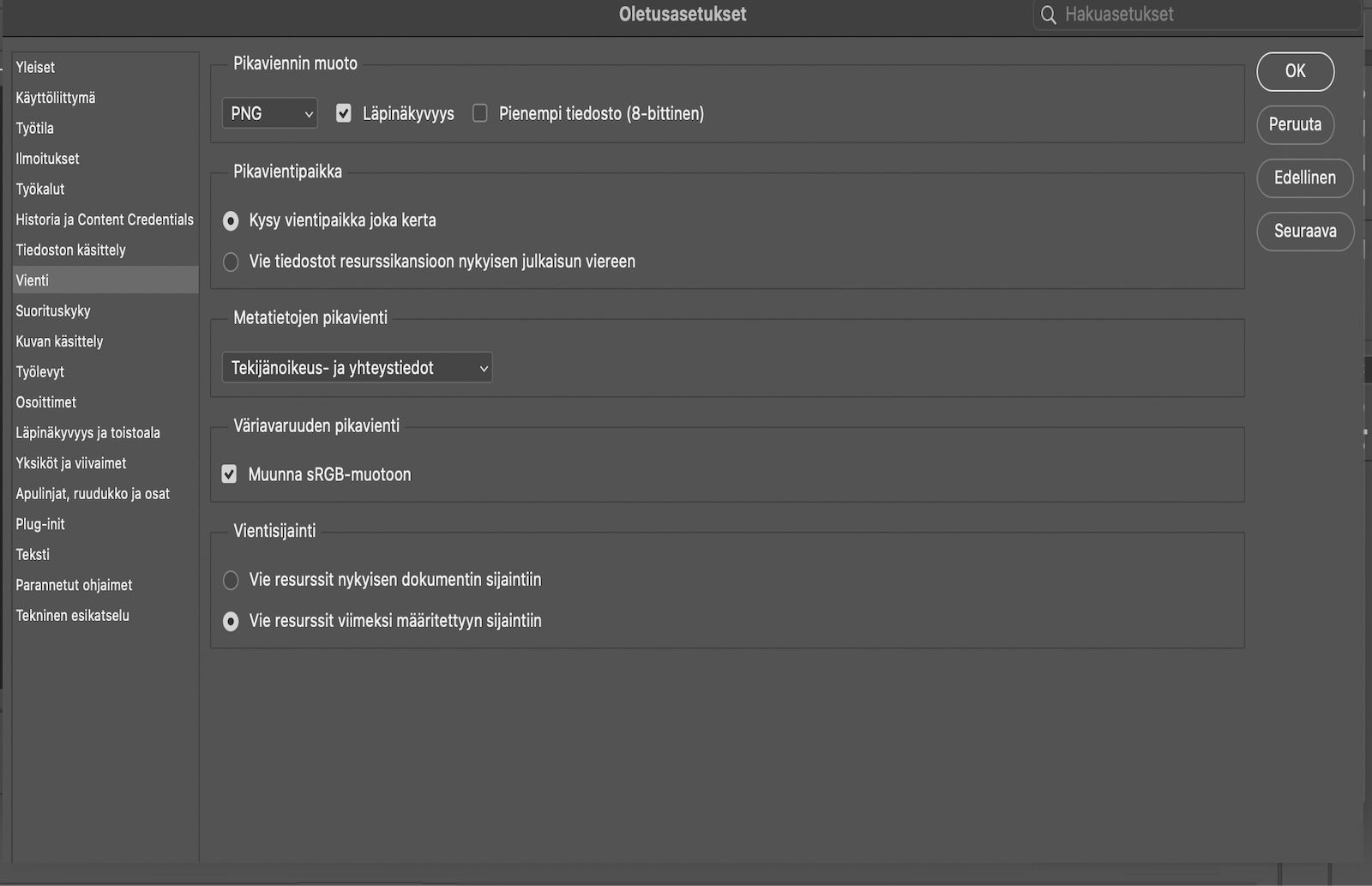This screenshot has height=886, width=1372.
Task: Open Suorituskyky settings
Action: click(105, 310)
